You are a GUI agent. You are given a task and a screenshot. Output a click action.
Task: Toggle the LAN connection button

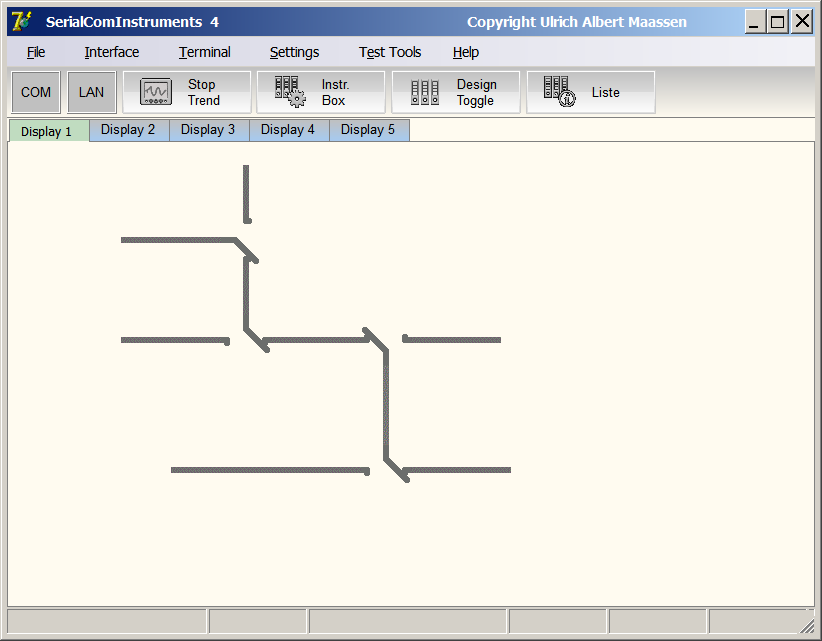point(91,92)
